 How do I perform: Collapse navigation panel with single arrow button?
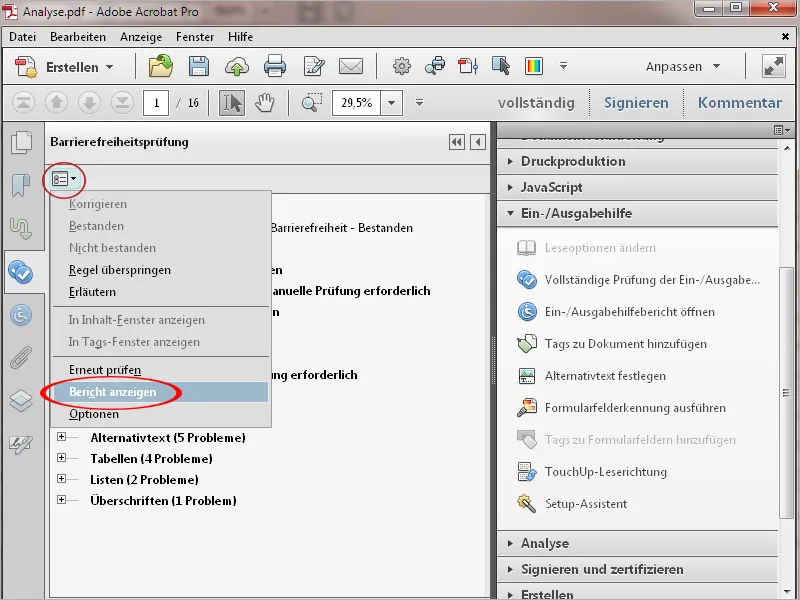(478, 142)
